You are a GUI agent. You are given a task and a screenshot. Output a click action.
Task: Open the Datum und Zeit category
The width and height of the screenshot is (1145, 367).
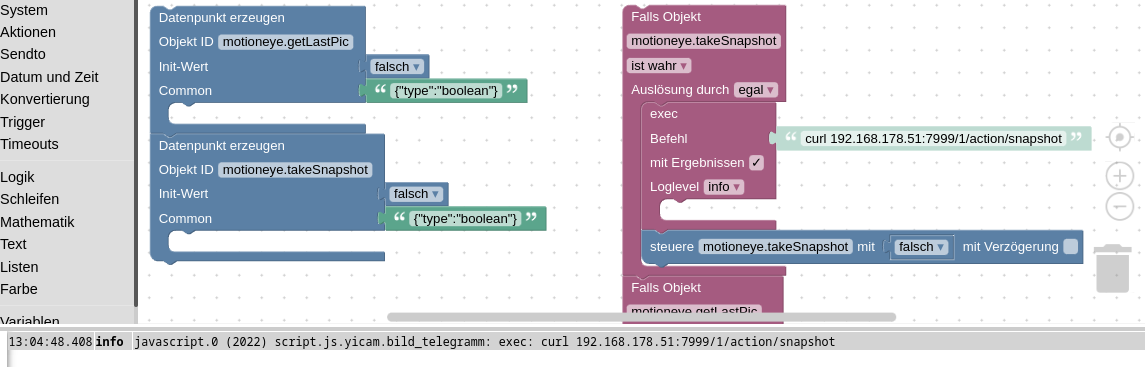pos(49,77)
